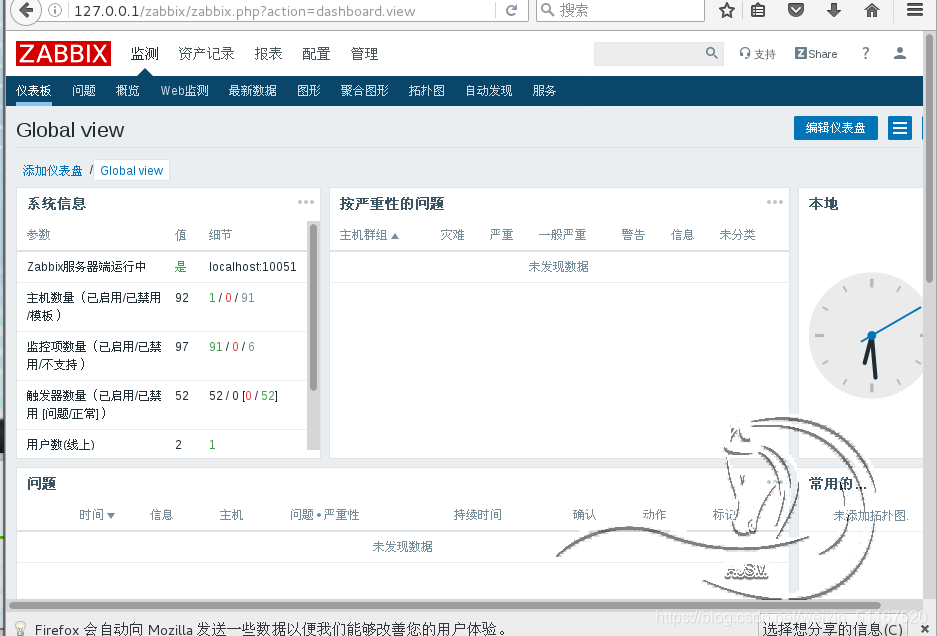Open 管理 main menu

click(364, 54)
